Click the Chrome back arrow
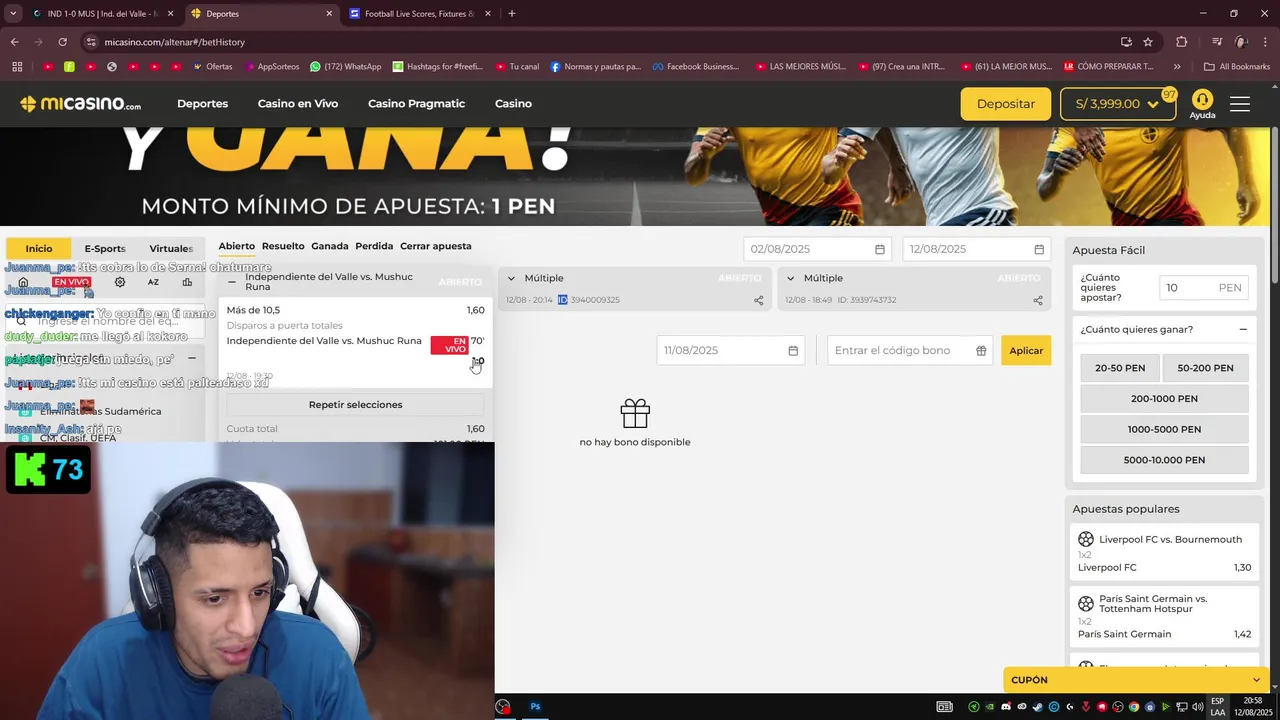 point(15,42)
